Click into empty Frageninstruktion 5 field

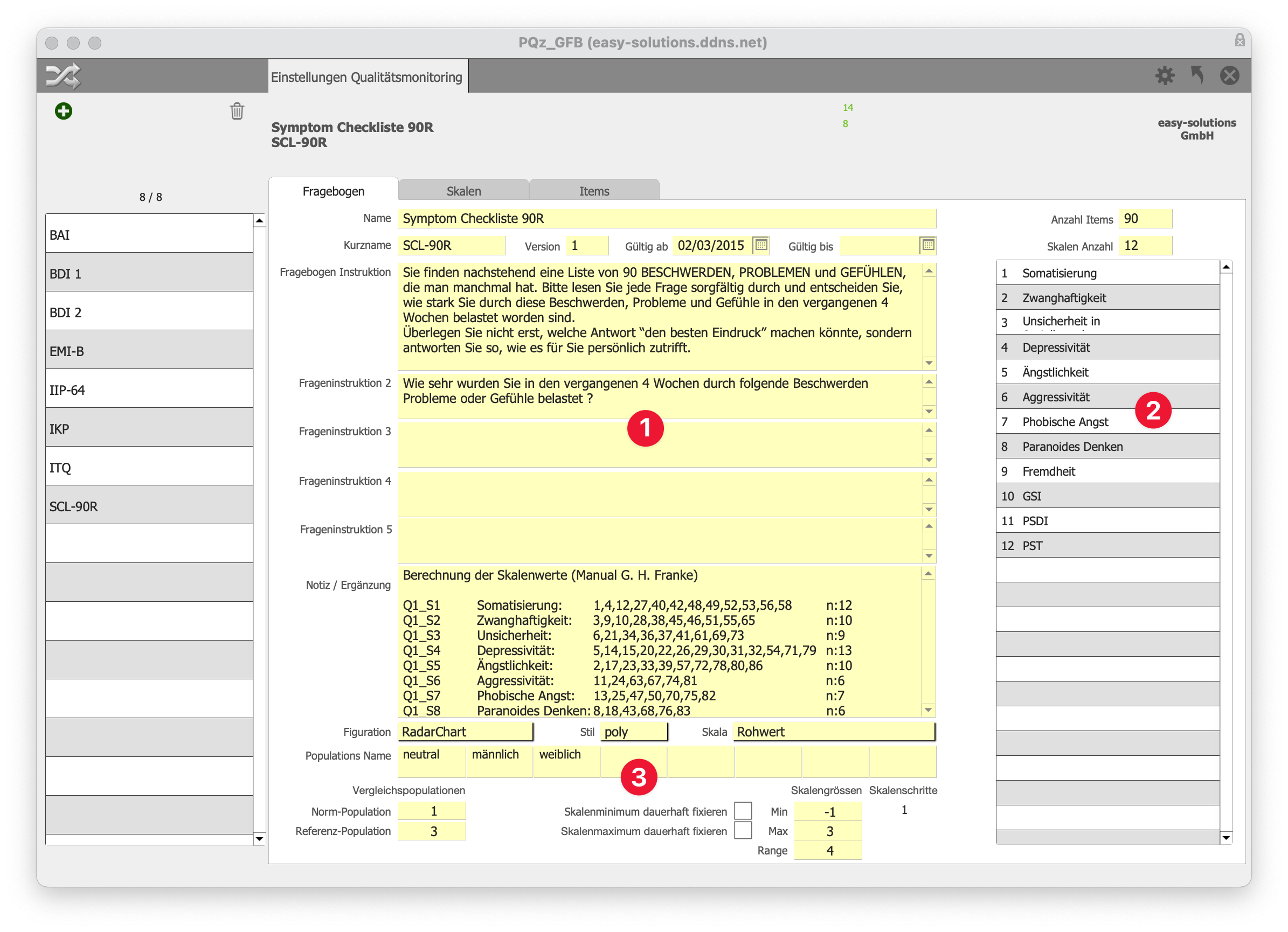point(660,540)
